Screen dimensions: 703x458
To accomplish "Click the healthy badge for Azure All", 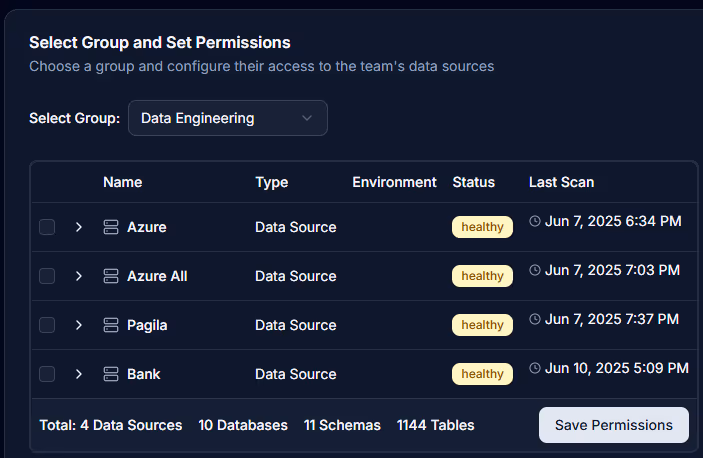I will point(482,276).
